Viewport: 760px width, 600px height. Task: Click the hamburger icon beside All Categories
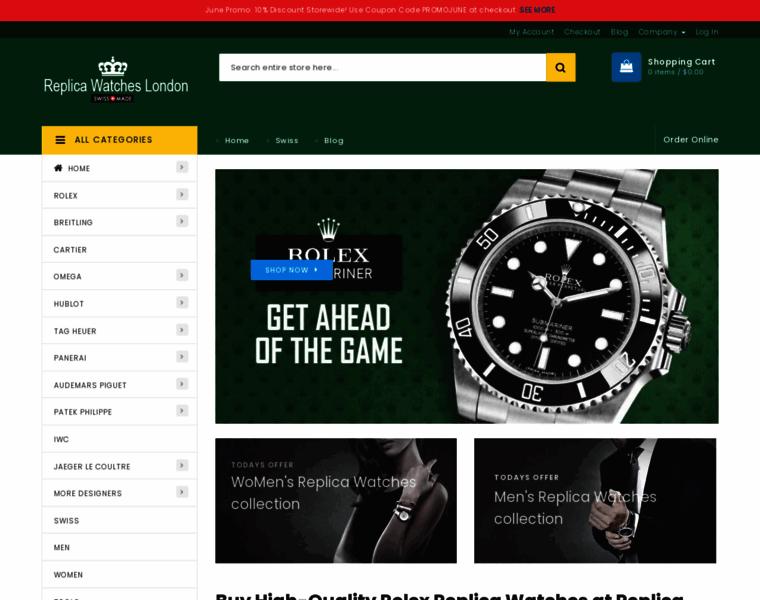click(x=60, y=140)
